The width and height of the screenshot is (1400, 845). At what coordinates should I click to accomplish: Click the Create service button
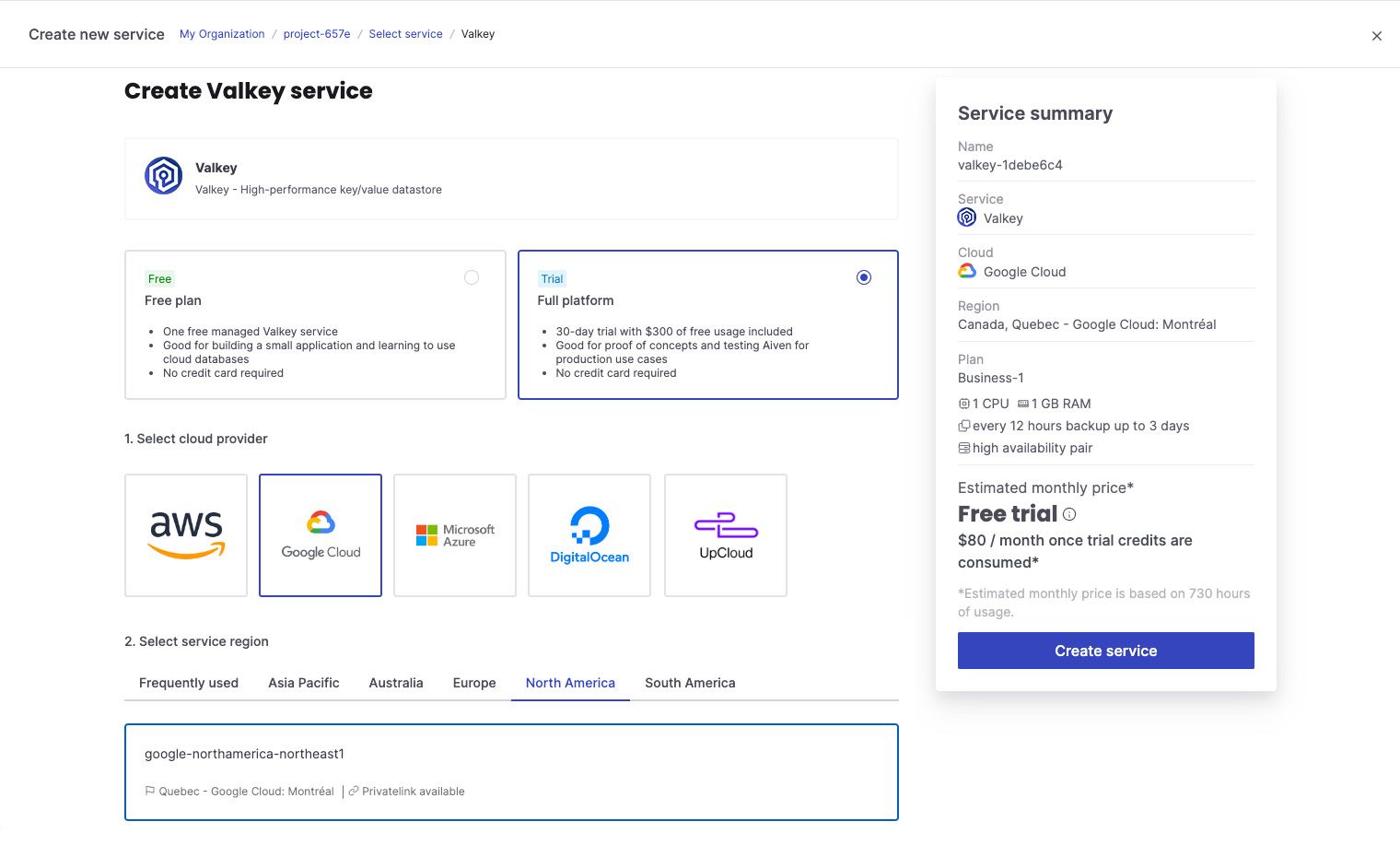(1106, 651)
